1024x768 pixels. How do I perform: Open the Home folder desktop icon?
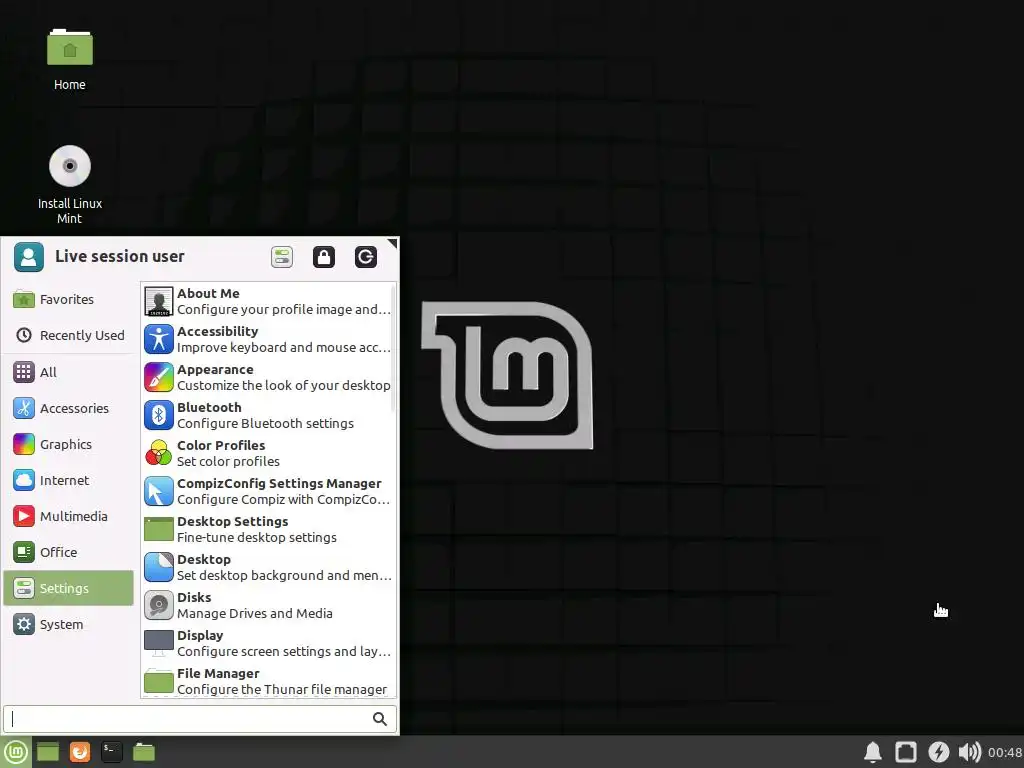[x=70, y=59]
